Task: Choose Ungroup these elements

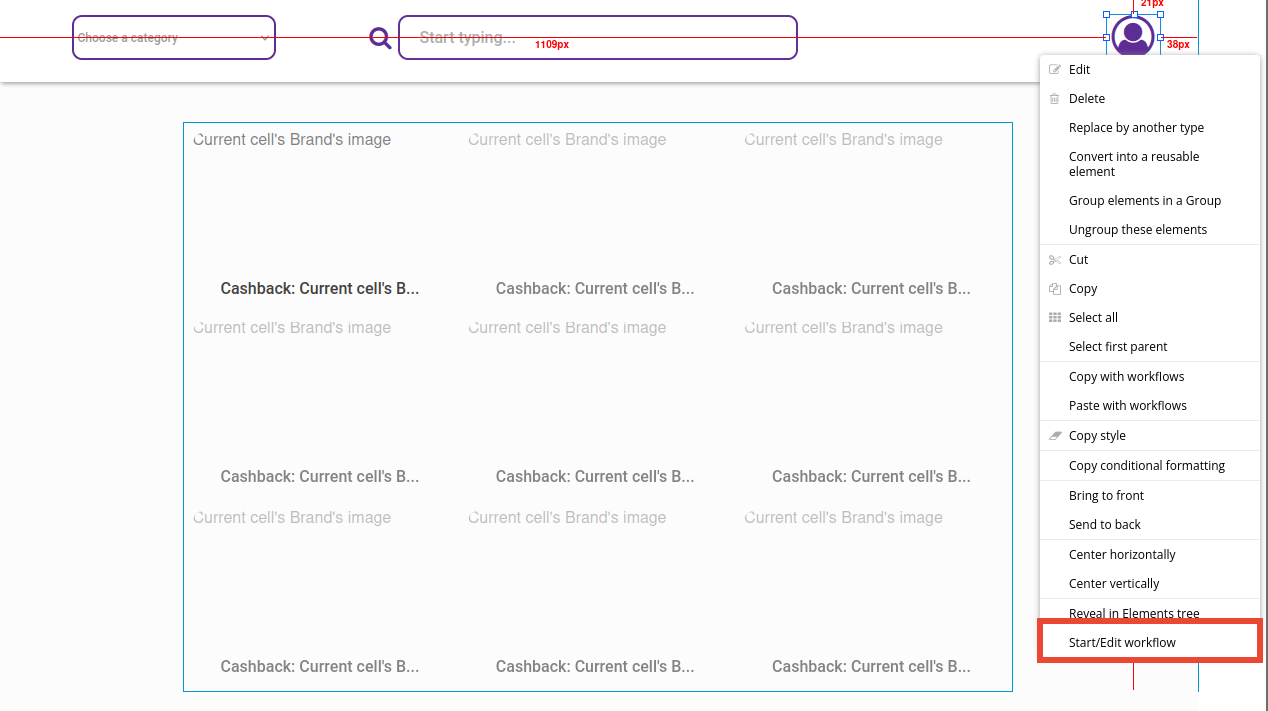Action: (x=1139, y=229)
